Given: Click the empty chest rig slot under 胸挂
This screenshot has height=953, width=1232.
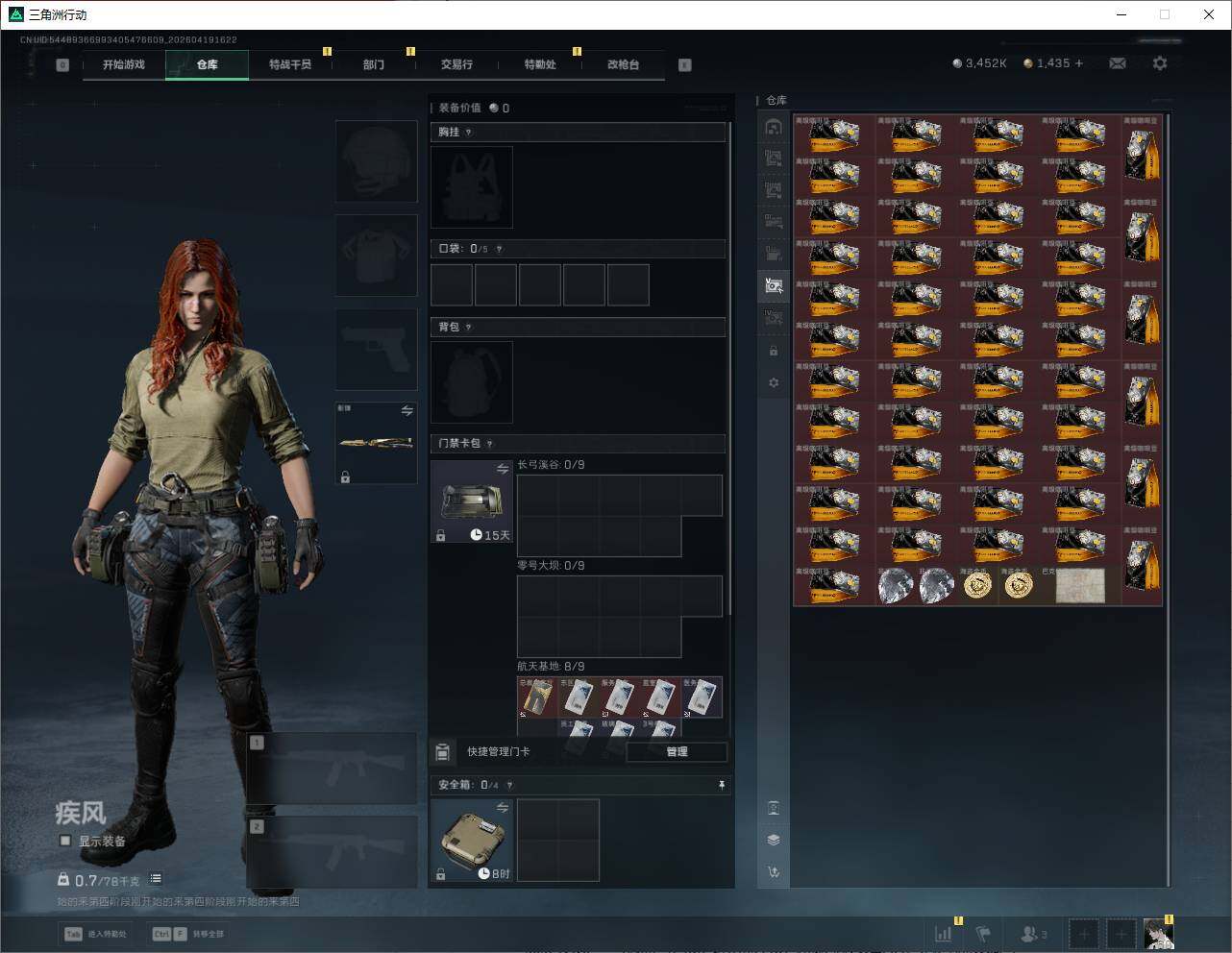Looking at the screenshot, I should 472,186.
